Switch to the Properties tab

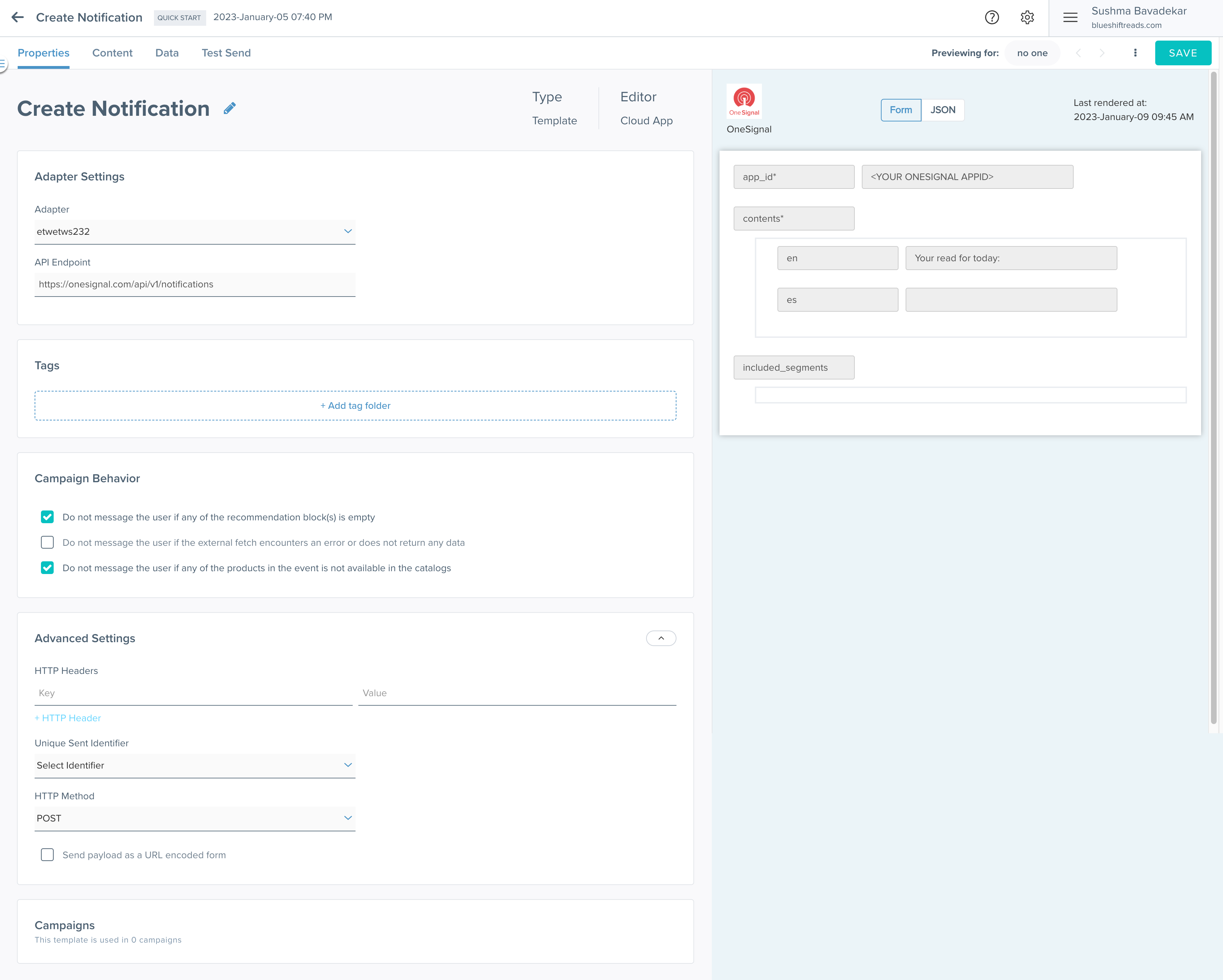click(x=44, y=53)
